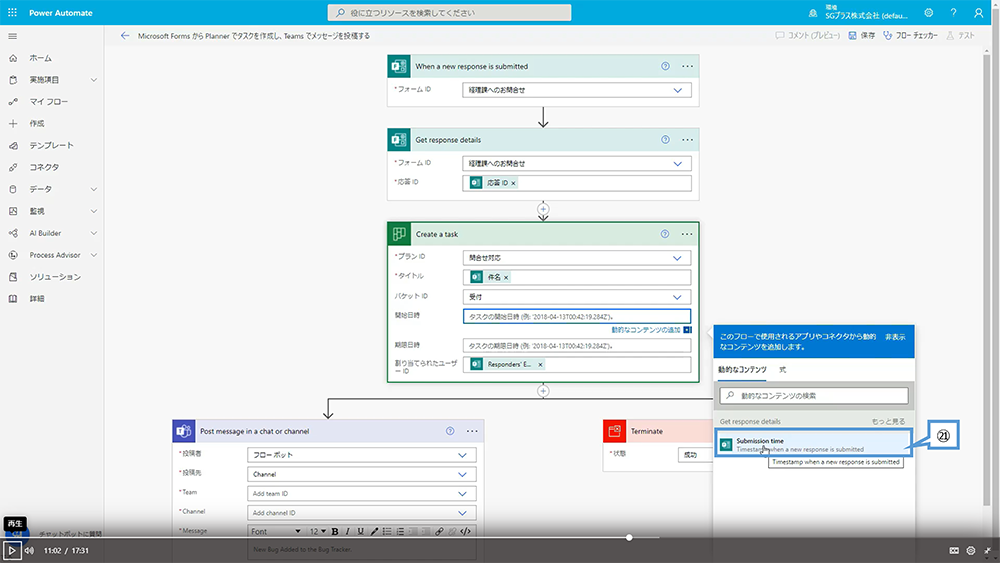This screenshot has height=563, width=1000.
Task: Open more options for 'When a new response is submitted'
Action: coord(688,66)
